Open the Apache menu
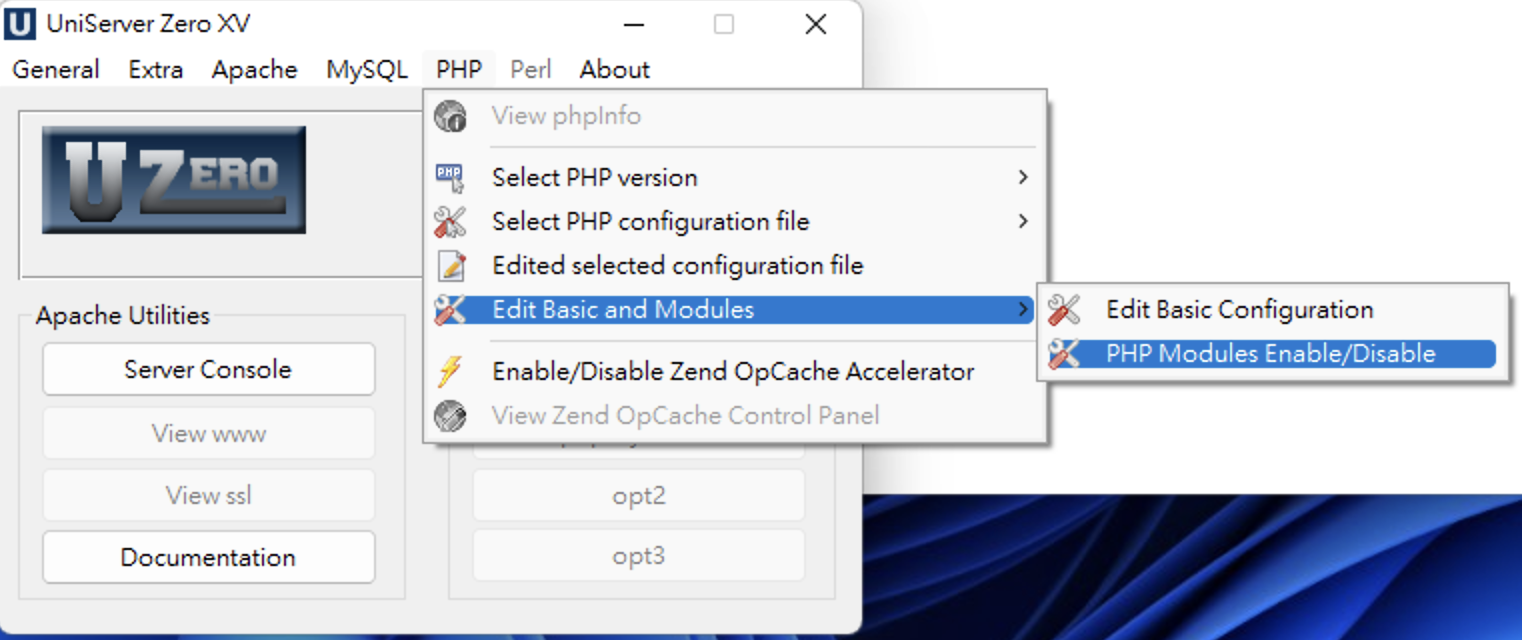 pyautogui.click(x=254, y=70)
